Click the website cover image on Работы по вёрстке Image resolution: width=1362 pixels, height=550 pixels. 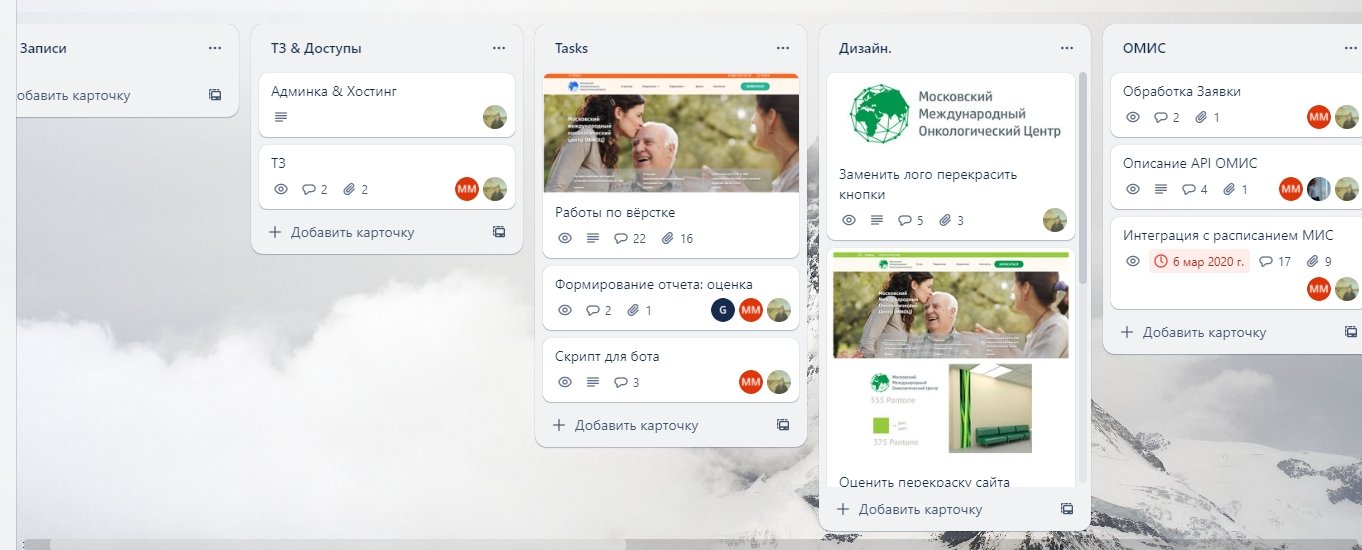click(x=671, y=133)
